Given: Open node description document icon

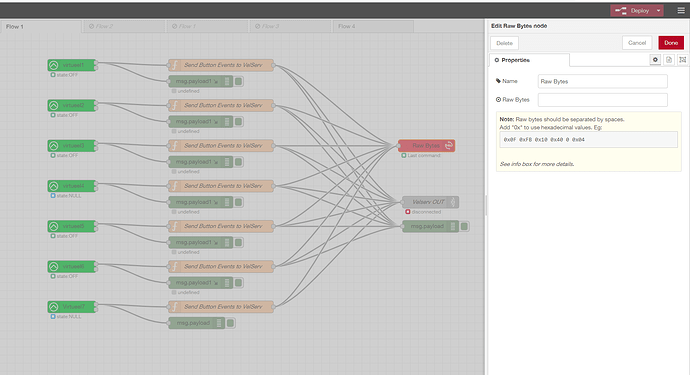Looking at the screenshot, I should (x=669, y=60).
